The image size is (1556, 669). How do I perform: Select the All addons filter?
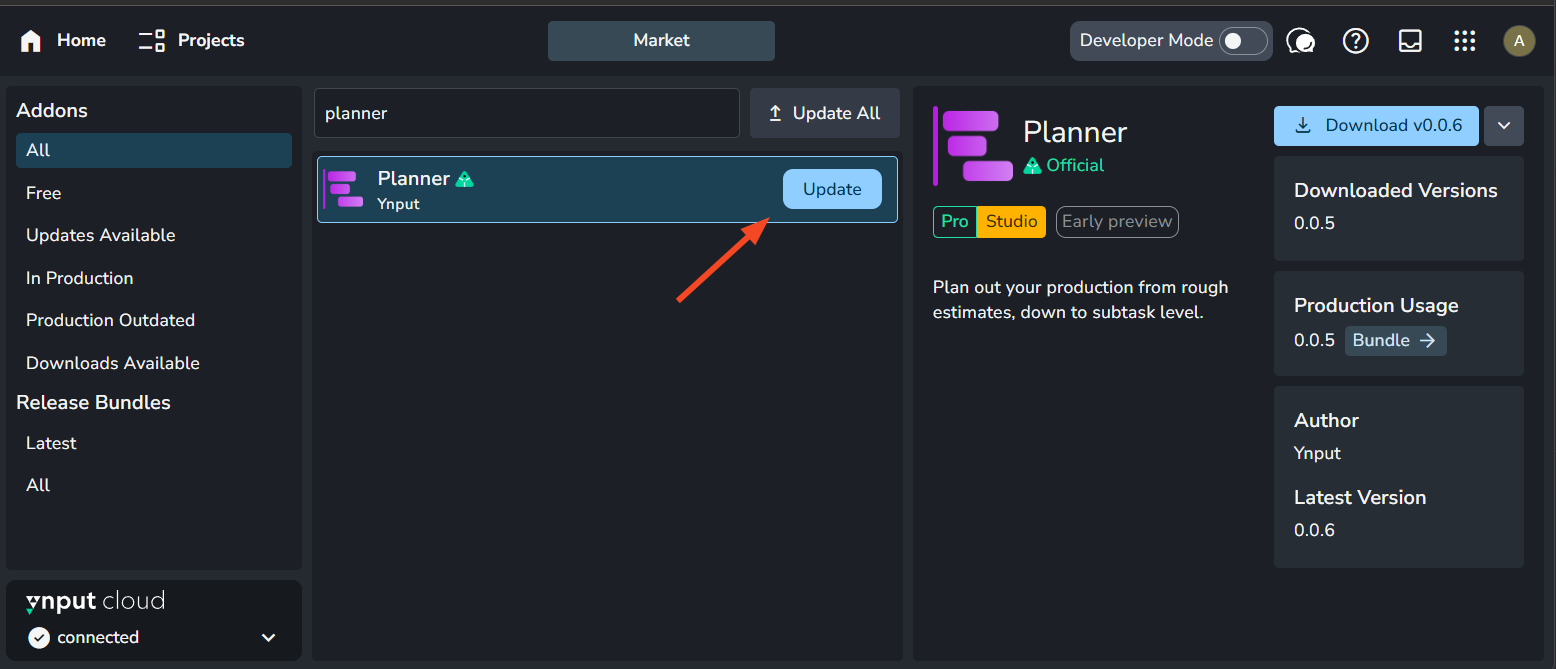(x=154, y=150)
